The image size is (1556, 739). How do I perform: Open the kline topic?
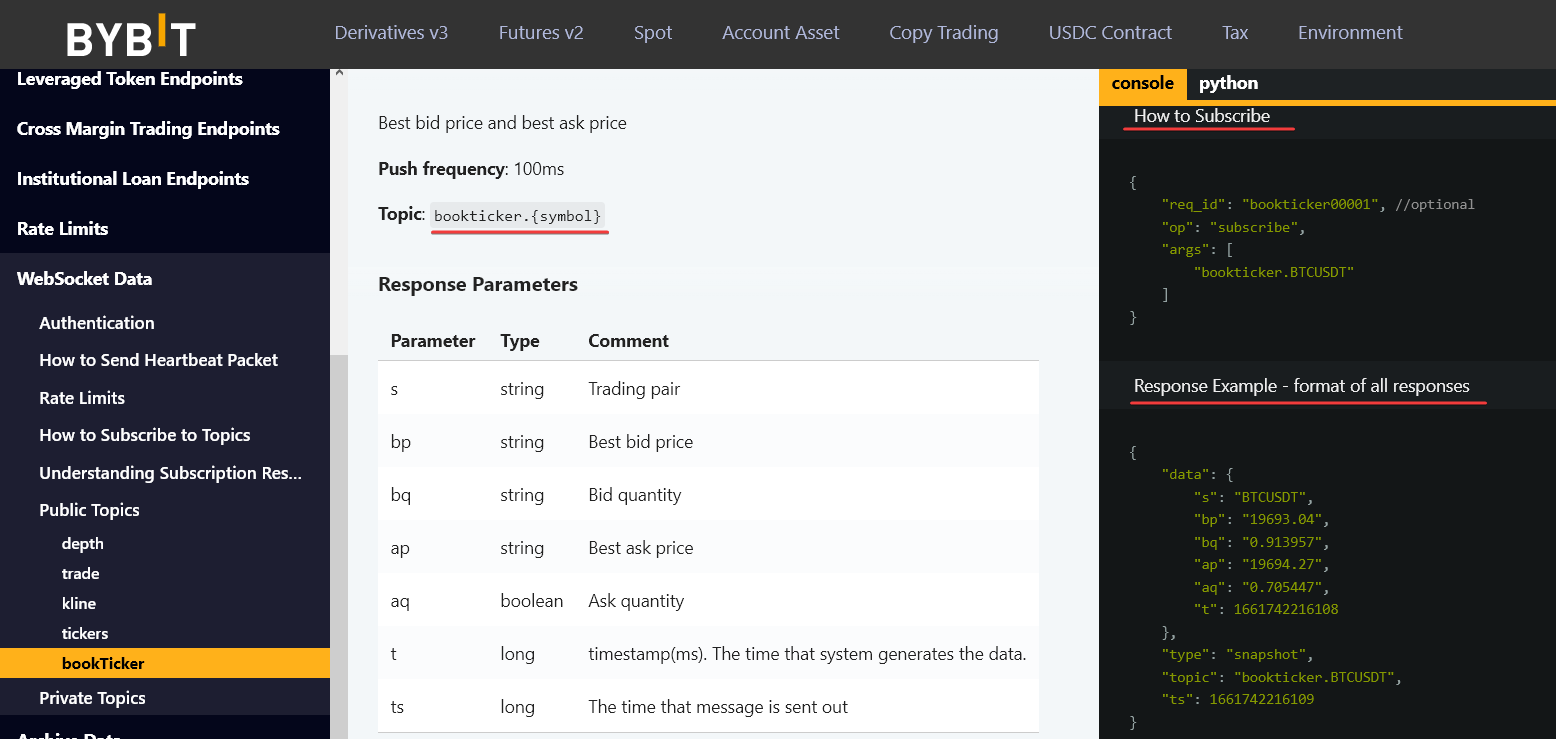click(79, 604)
